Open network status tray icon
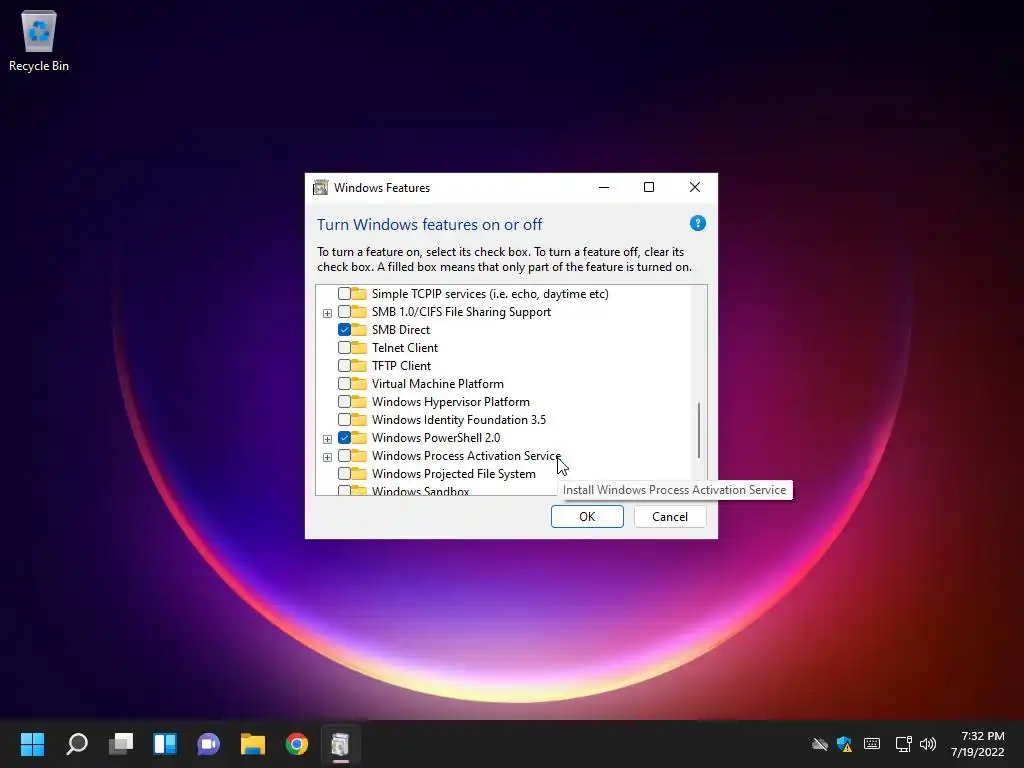The width and height of the screenshot is (1024, 768). (903, 744)
